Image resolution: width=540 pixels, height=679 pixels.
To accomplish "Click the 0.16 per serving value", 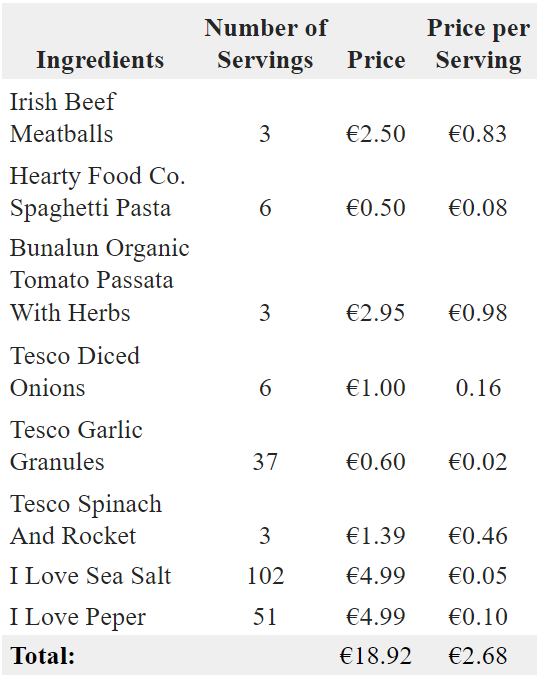I will (x=478, y=388).
